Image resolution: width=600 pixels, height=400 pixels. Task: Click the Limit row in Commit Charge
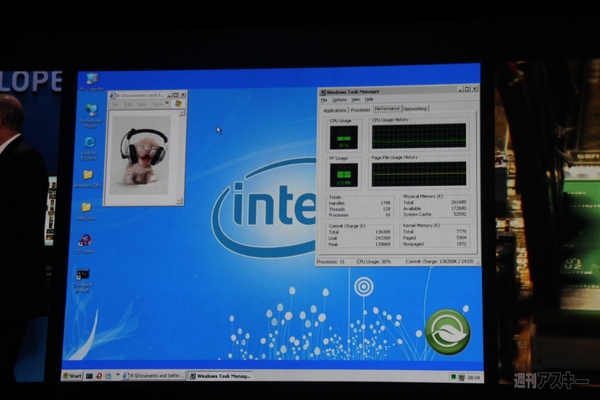tap(360, 238)
